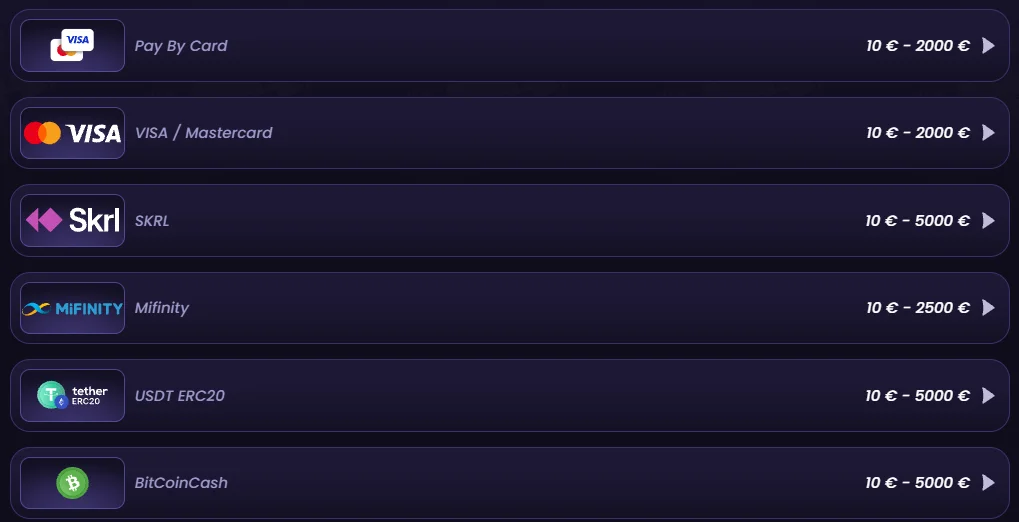This screenshot has height=522, width=1019.
Task: Click the Mifinity 10 € - 2500 € limit
Action: (918, 307)
